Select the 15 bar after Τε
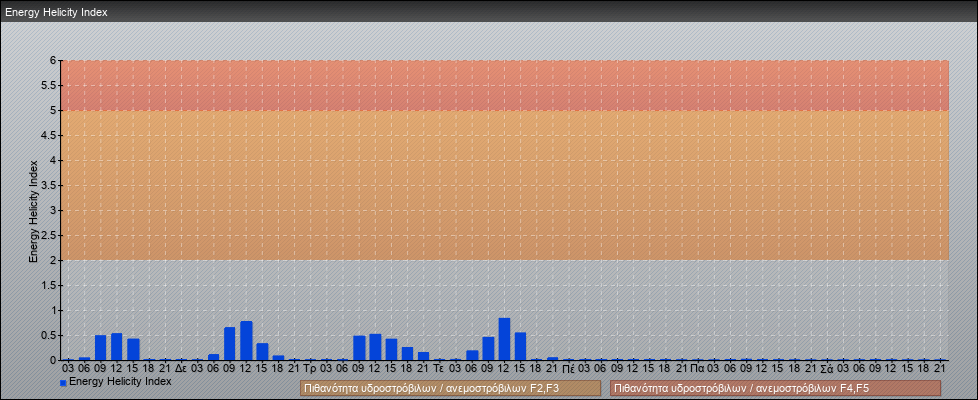Image resolution: width=978 pixels, height=400 pixels. click(520, 346)
